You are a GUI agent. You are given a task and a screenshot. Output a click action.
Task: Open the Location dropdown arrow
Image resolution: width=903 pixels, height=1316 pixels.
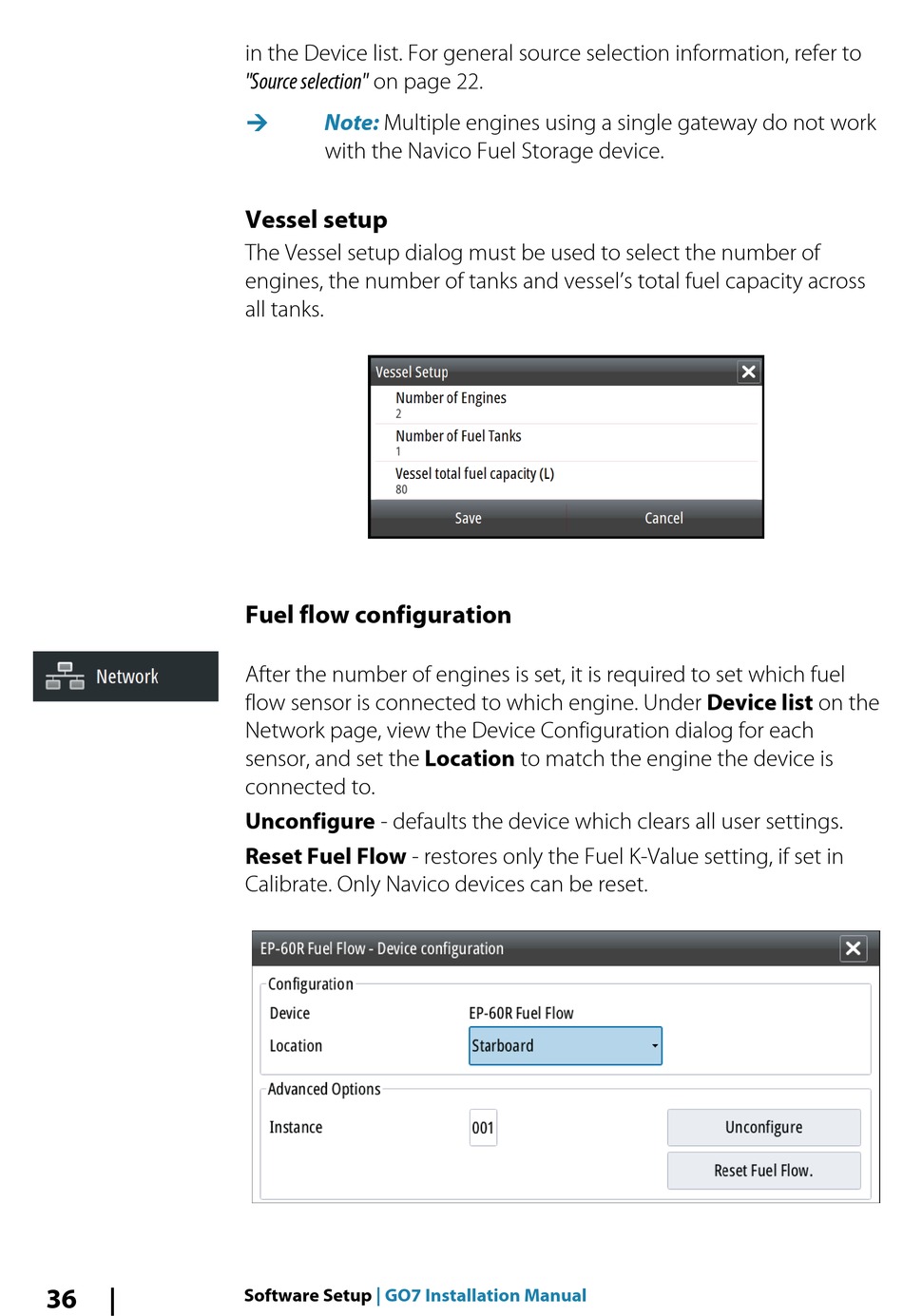point(654,1046)
